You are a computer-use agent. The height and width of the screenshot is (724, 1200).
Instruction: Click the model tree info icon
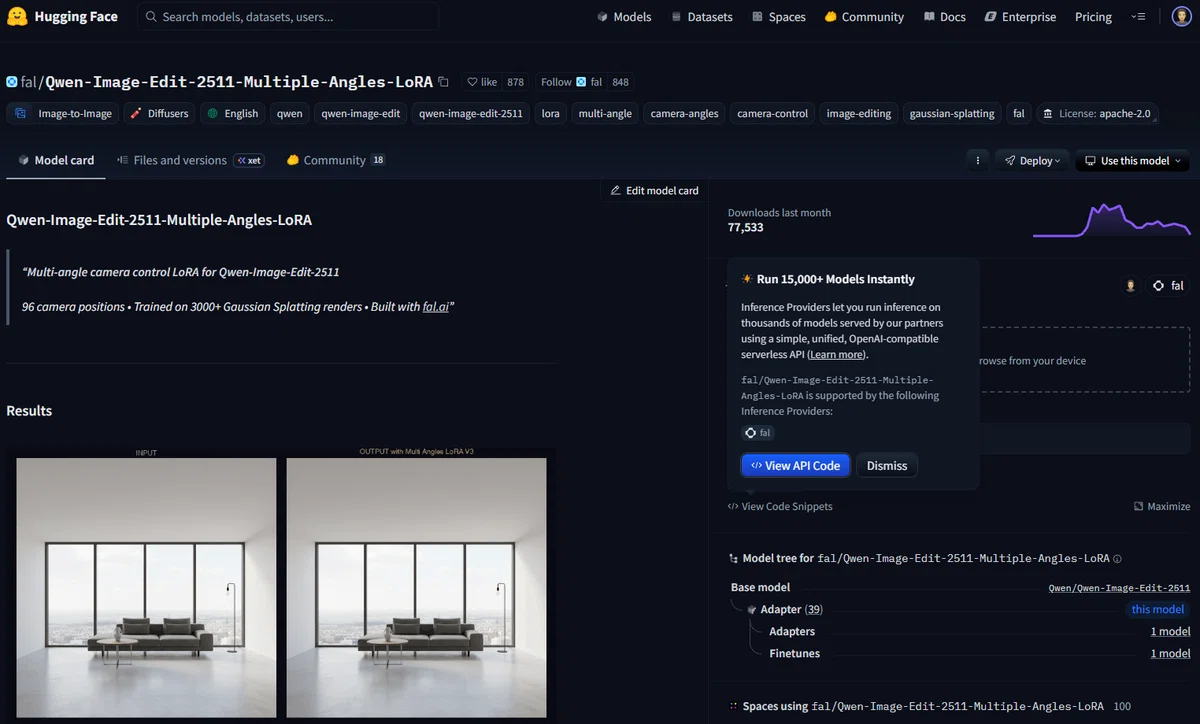click(1117, 559)
